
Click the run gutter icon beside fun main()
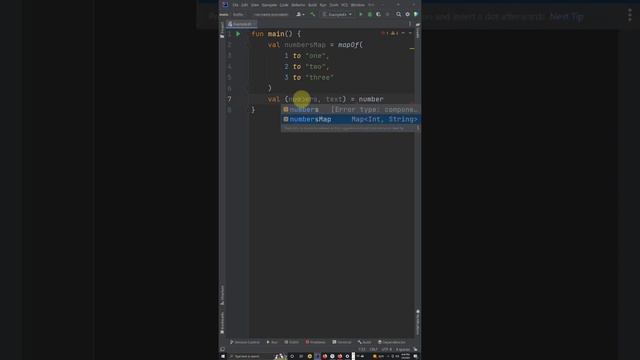(238, 34)
